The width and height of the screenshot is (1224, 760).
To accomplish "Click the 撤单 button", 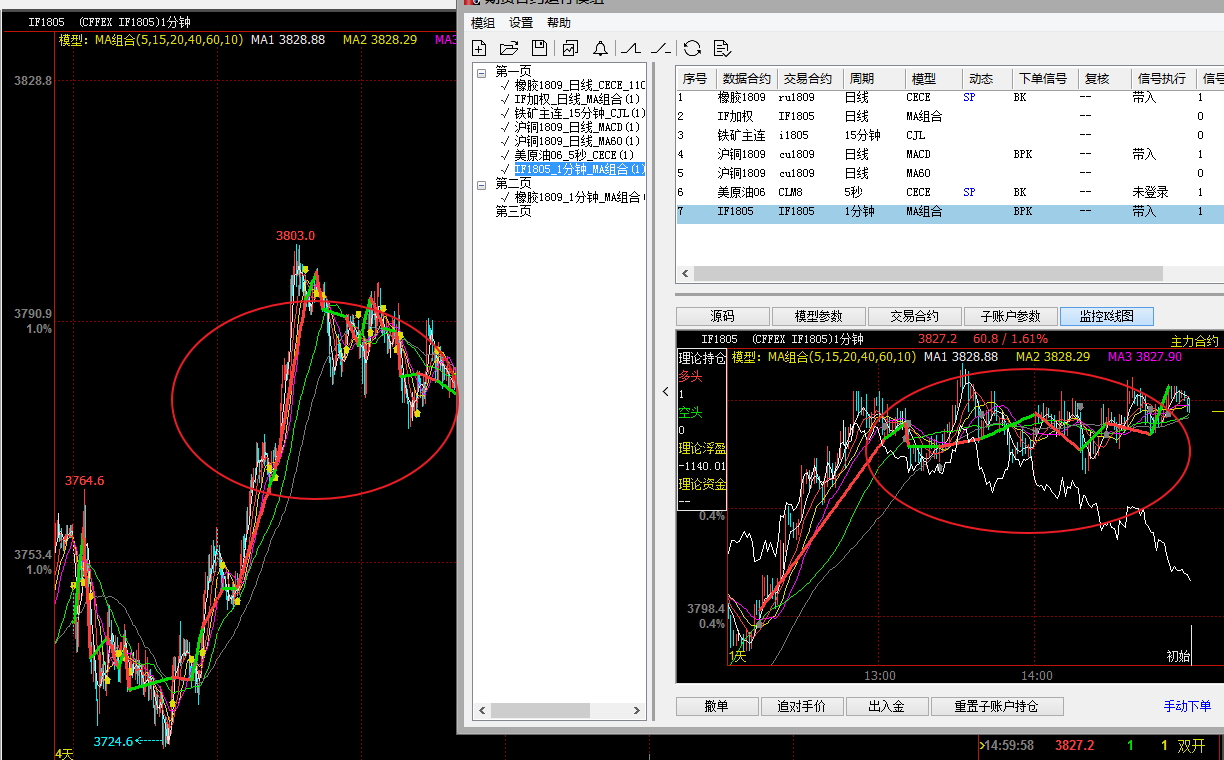I will point(716,706).
